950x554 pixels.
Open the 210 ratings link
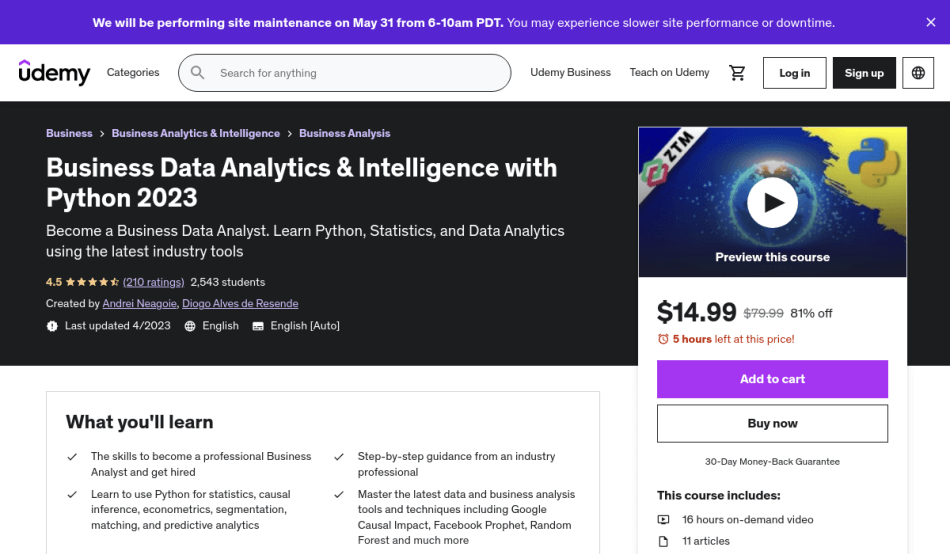click(x=153, y=282)
